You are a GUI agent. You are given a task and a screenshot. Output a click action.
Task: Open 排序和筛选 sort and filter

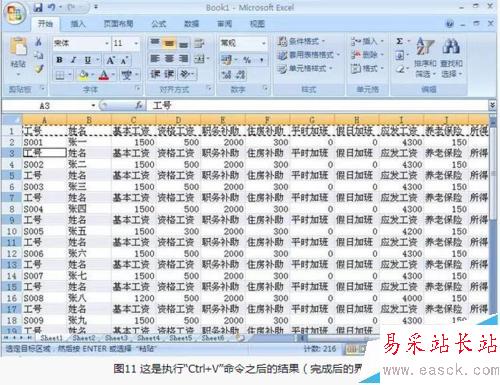point(425,58)
